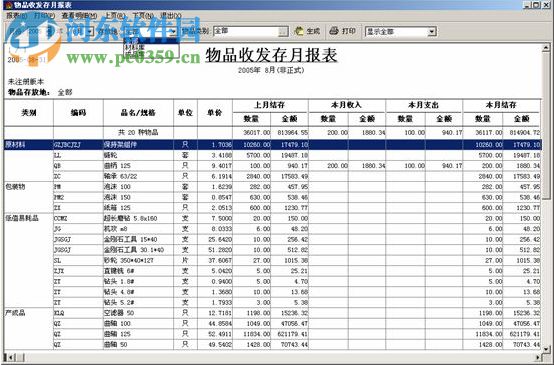This screenshot has width=554, height=365.
Task: Select the 链轮 item row
Action: click(x=272, y=155)
